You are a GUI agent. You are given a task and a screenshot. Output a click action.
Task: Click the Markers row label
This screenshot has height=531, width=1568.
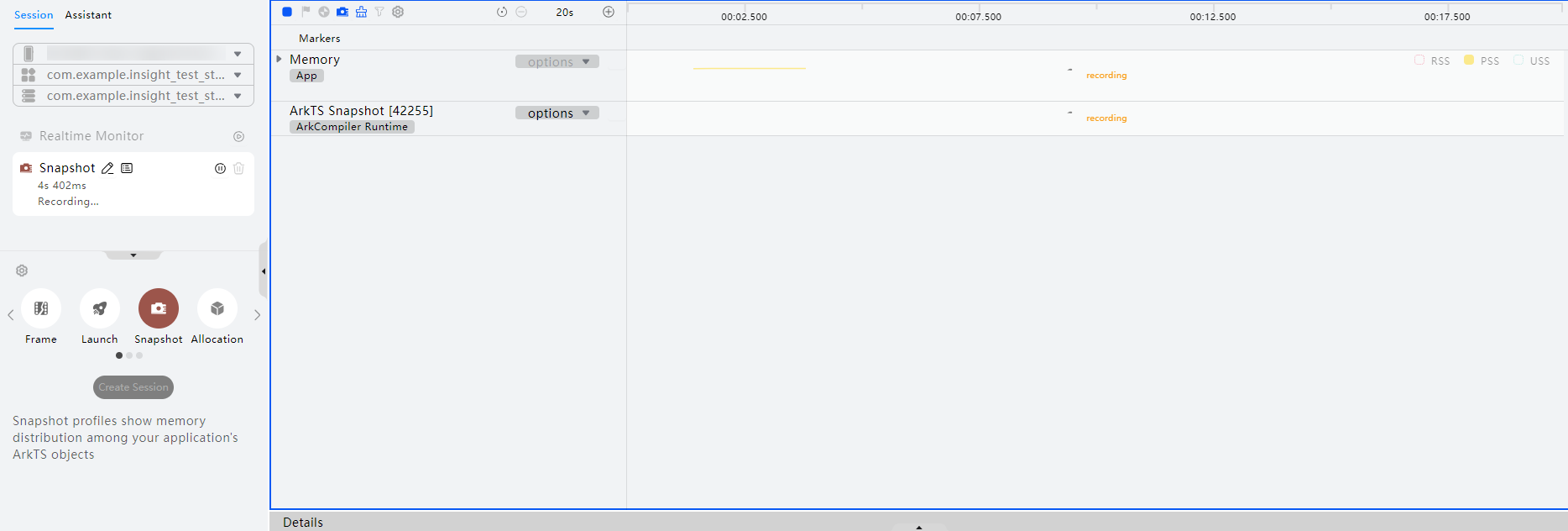pos(320,39)
